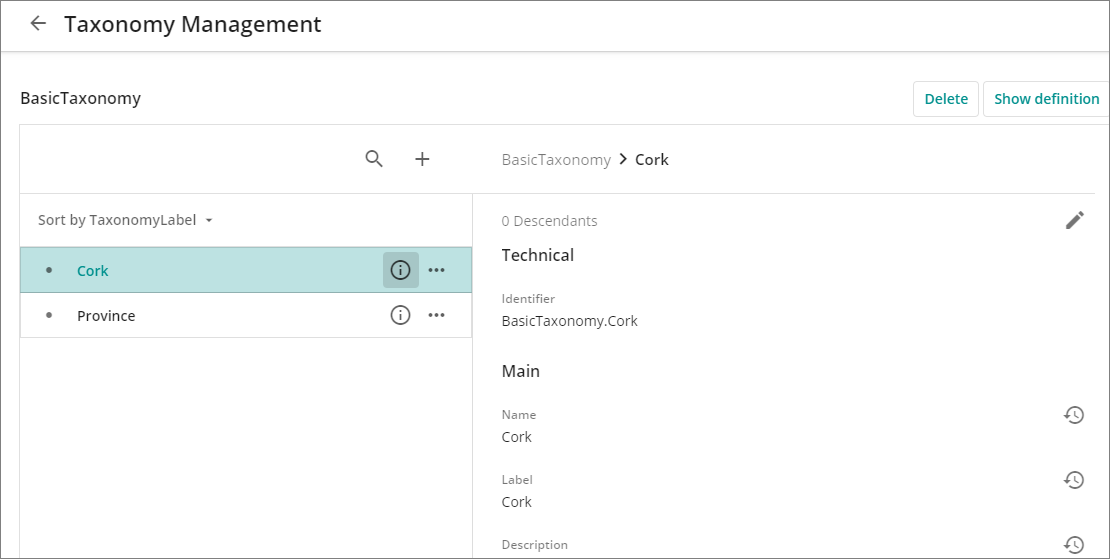
Task: View history of the Name field
Action: click(x=1073, y=415)
